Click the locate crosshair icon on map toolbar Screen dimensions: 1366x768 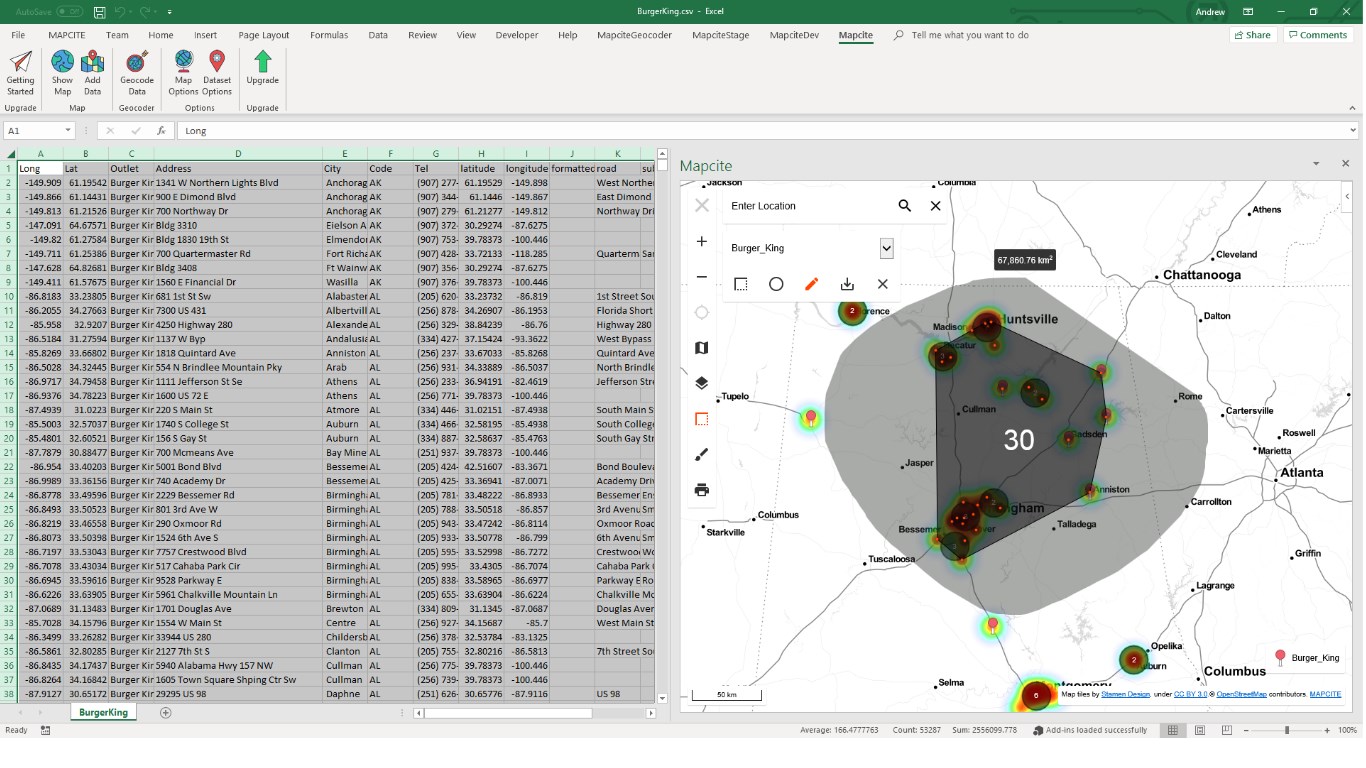click(x=702, y=312)
